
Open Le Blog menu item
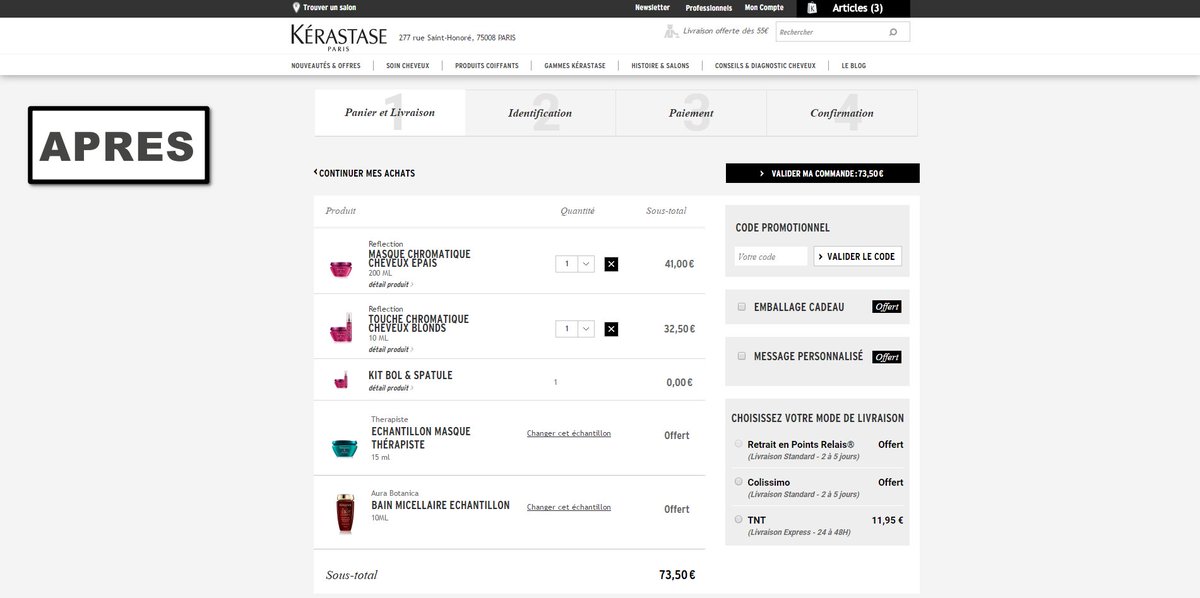[x=853, y=66]
